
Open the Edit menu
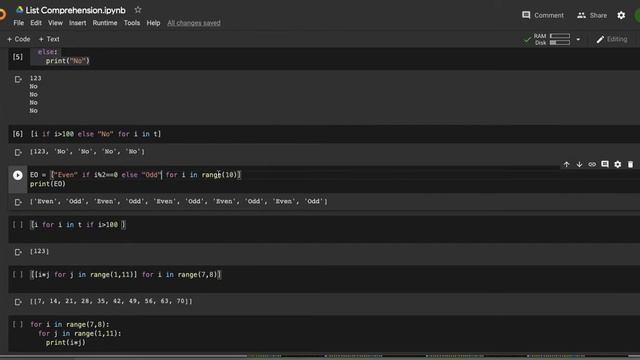click(36, 23)
